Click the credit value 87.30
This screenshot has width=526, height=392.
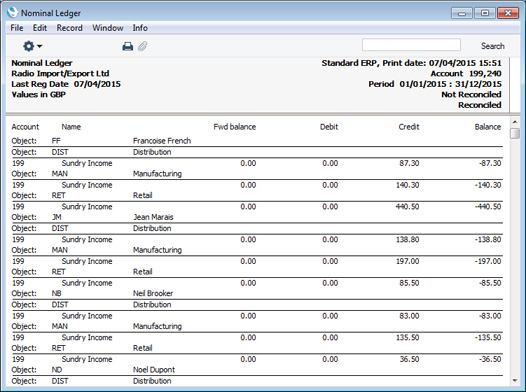(x=409, y=163)
